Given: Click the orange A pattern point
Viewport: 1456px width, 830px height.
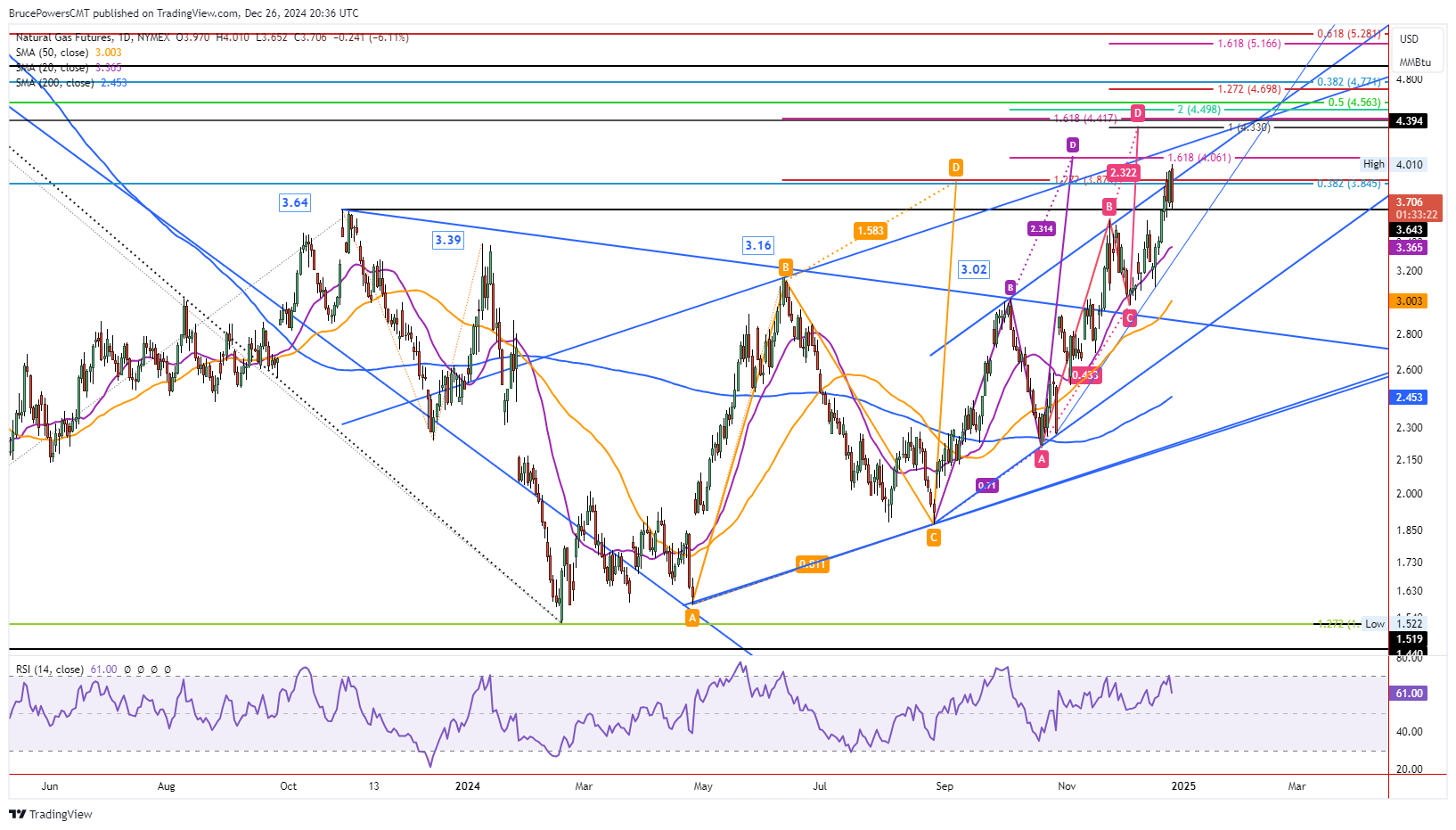Looking at the screenshot, I should click(x=692, y=617).
